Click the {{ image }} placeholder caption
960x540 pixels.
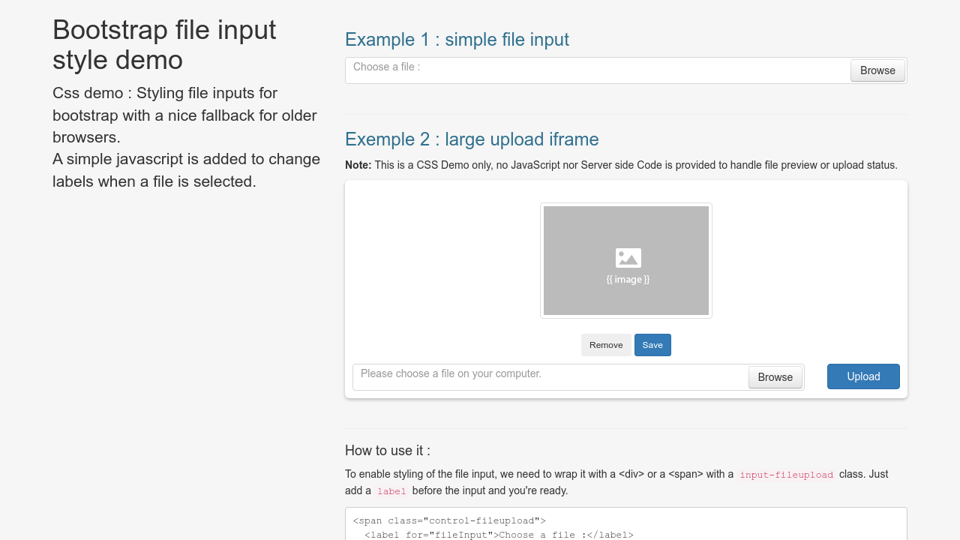point(627,280)
